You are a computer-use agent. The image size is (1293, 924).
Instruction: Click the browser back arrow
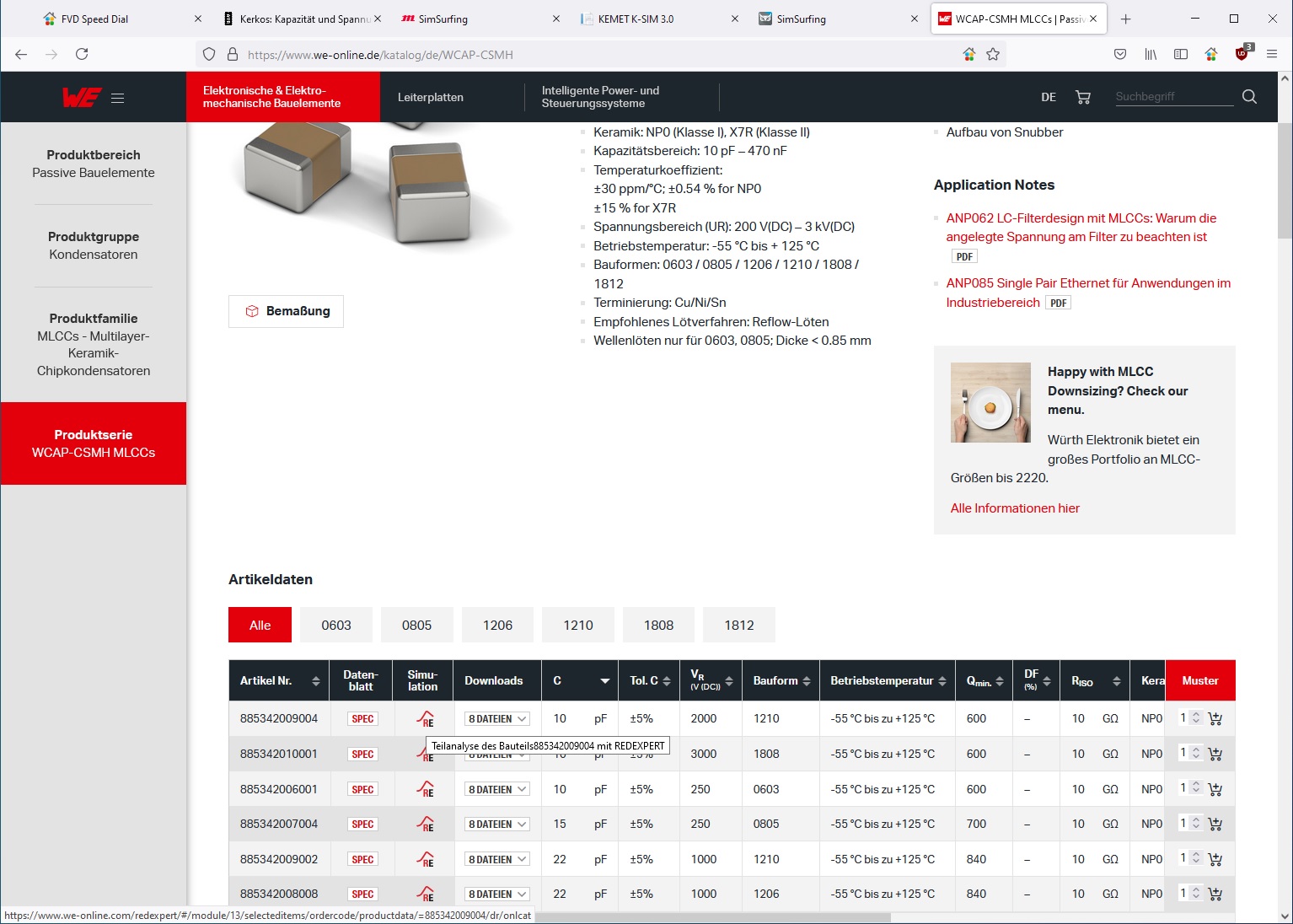click(21, 54)
